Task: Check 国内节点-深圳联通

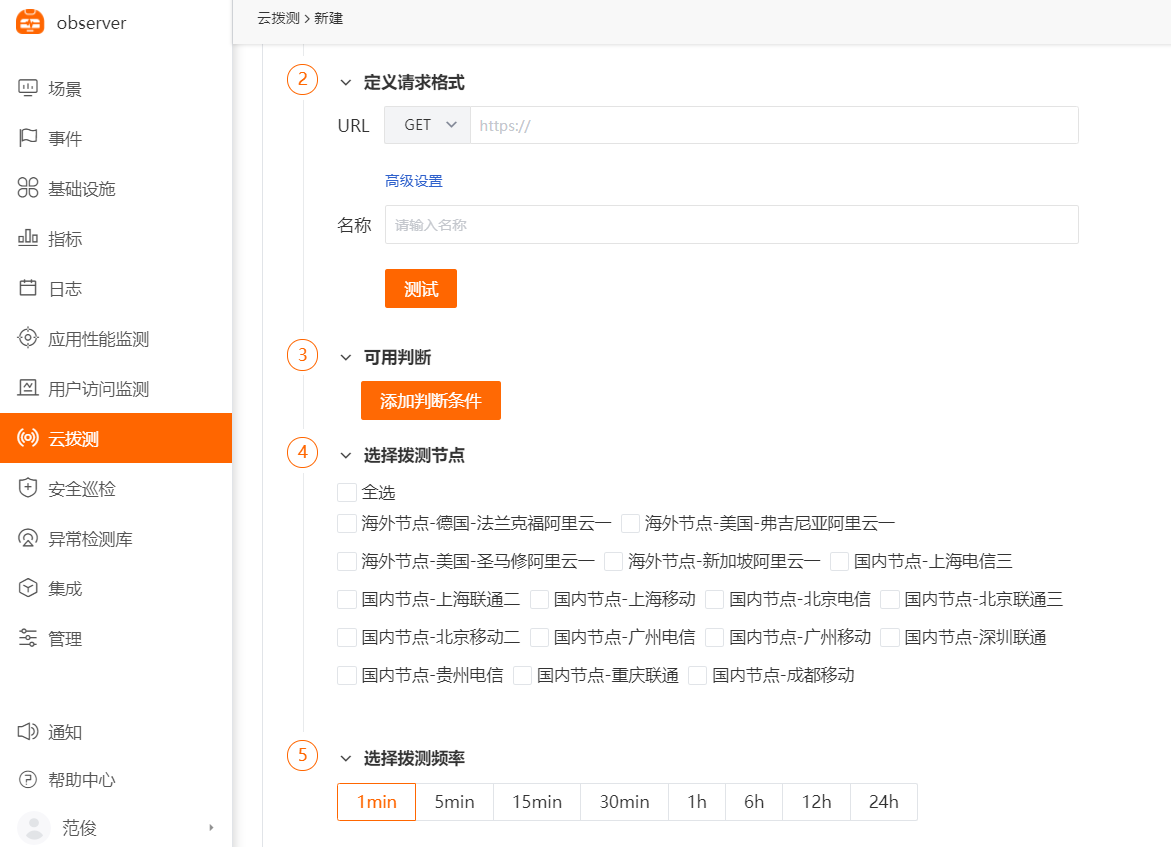Action: tap(889, 637)
